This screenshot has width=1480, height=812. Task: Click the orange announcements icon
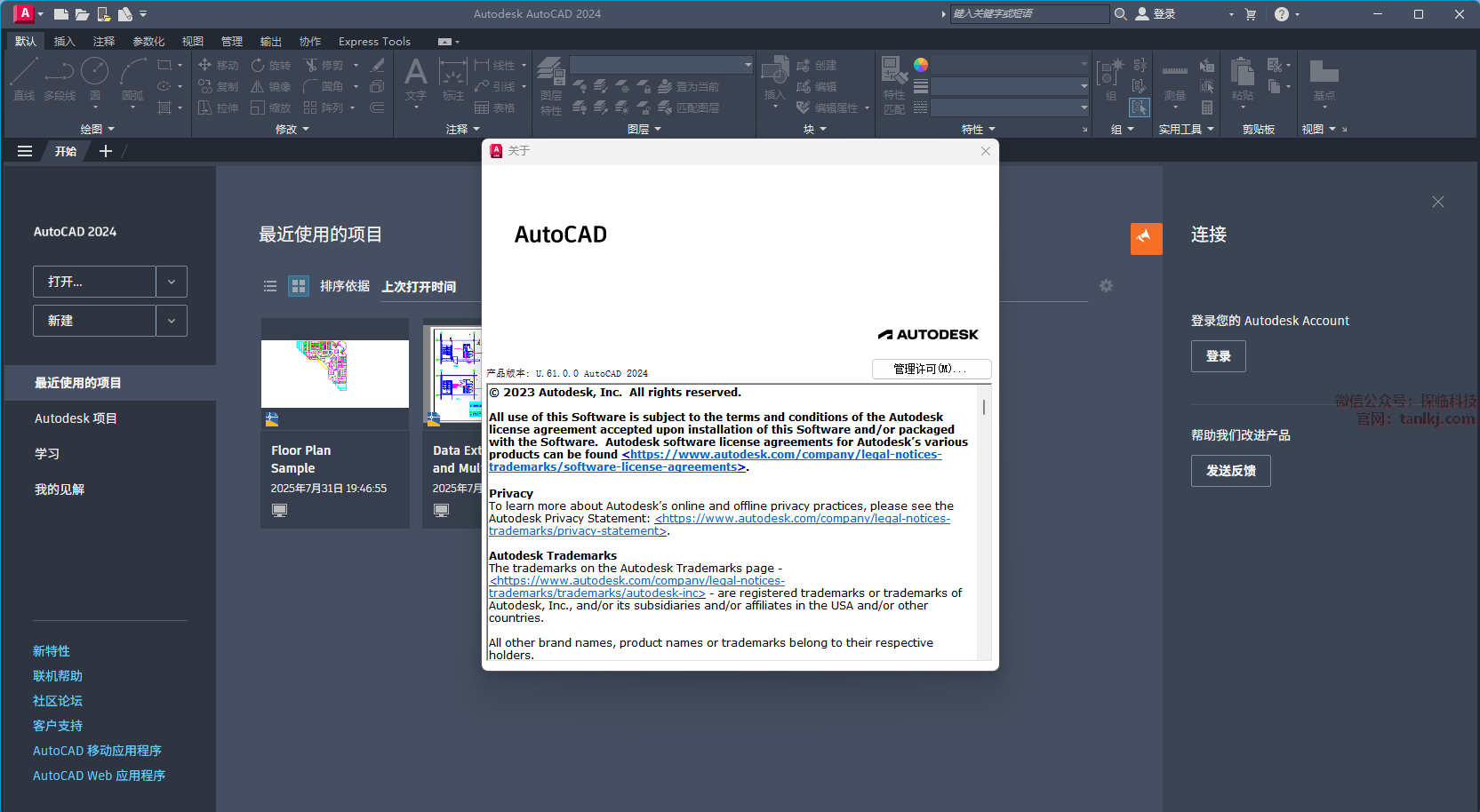1146,238
